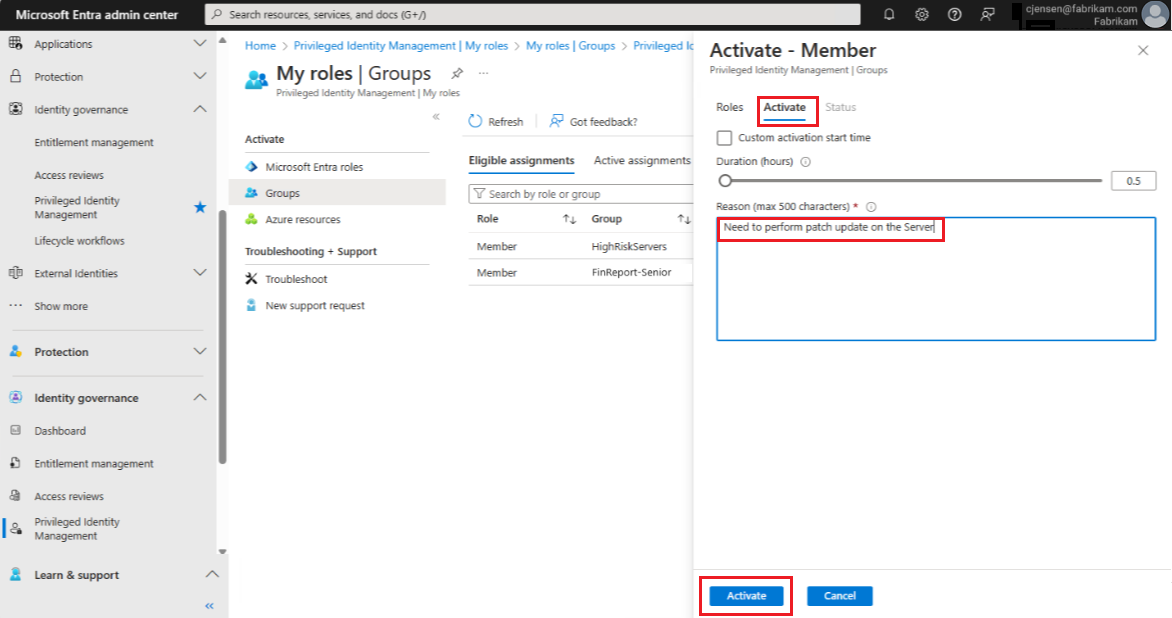Open the help question mark icon
This screenshot has width=1172, height=618.
(954, 14)
